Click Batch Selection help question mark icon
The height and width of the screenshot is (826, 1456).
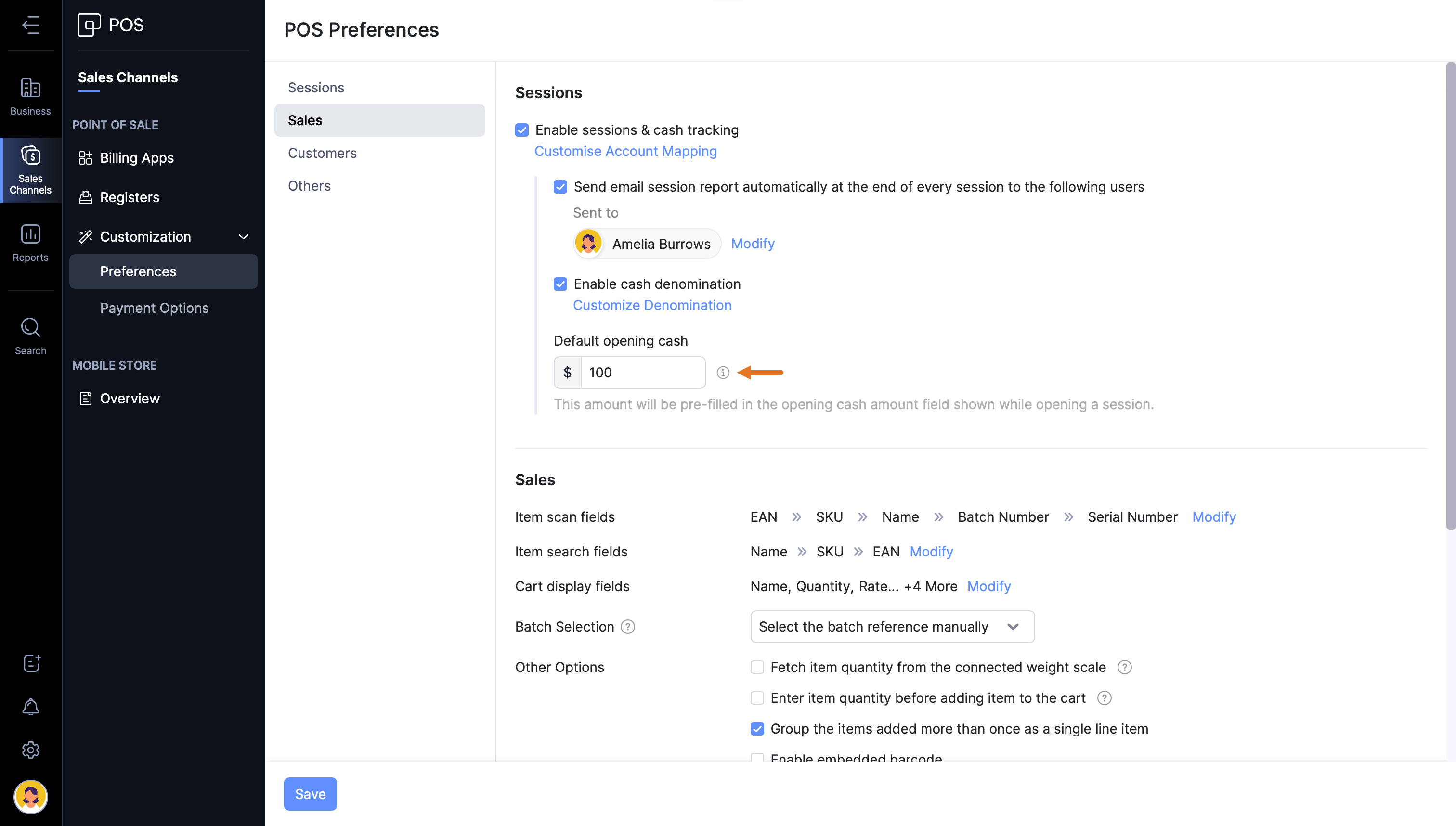[627, 627]
